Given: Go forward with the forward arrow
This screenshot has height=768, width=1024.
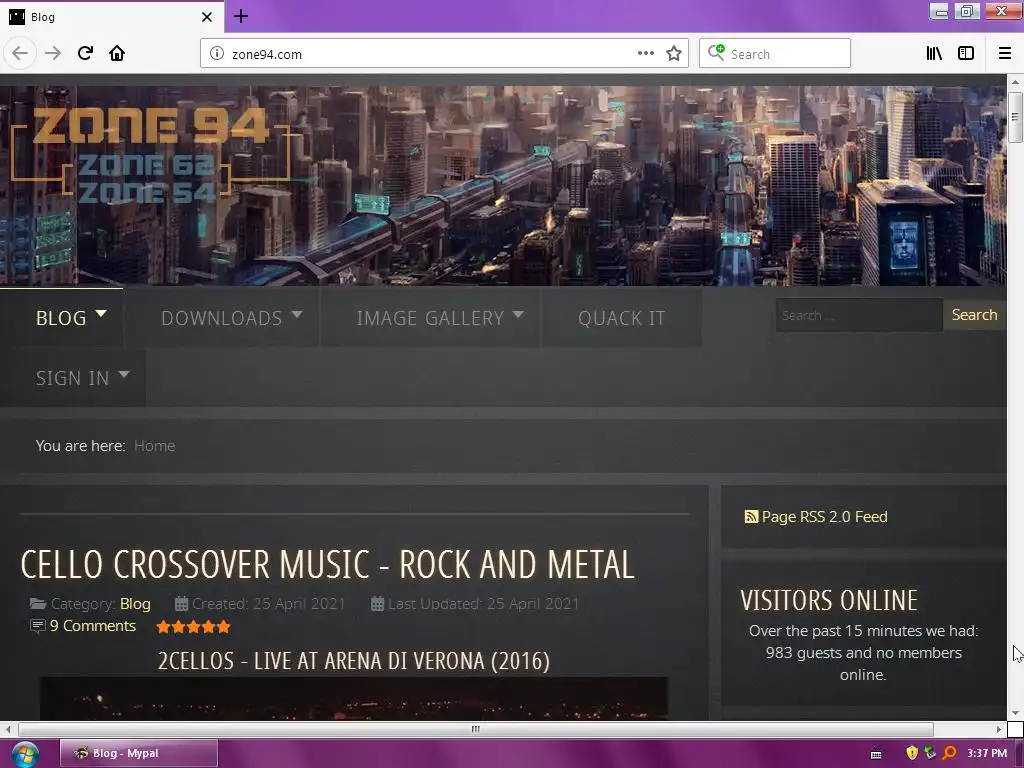Looking at the screenshot, I should click(x=53, y=54).
